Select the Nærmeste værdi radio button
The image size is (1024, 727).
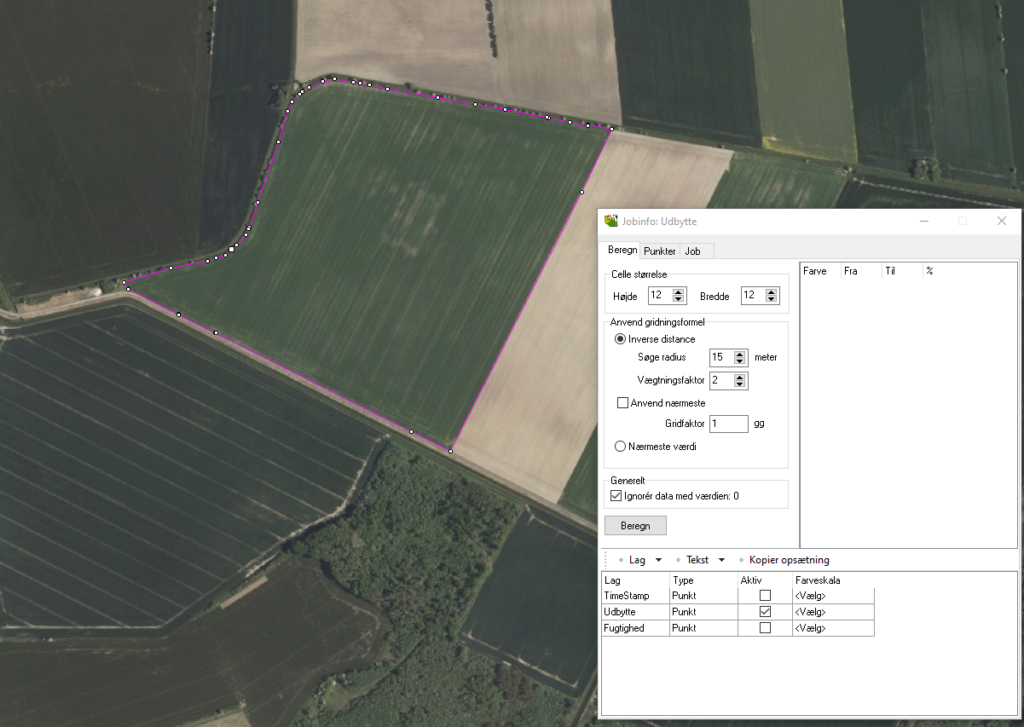[x=620, y=446]
